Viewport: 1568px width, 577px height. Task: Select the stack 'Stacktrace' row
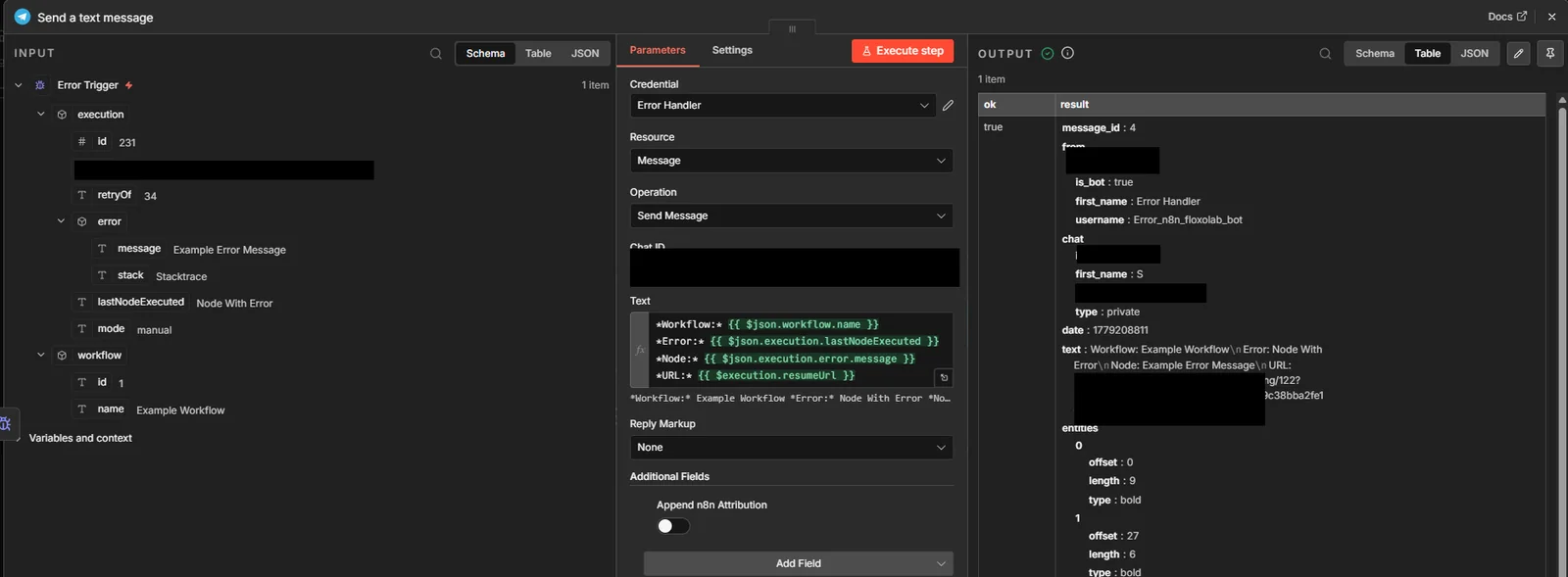[x=152, y=276]
